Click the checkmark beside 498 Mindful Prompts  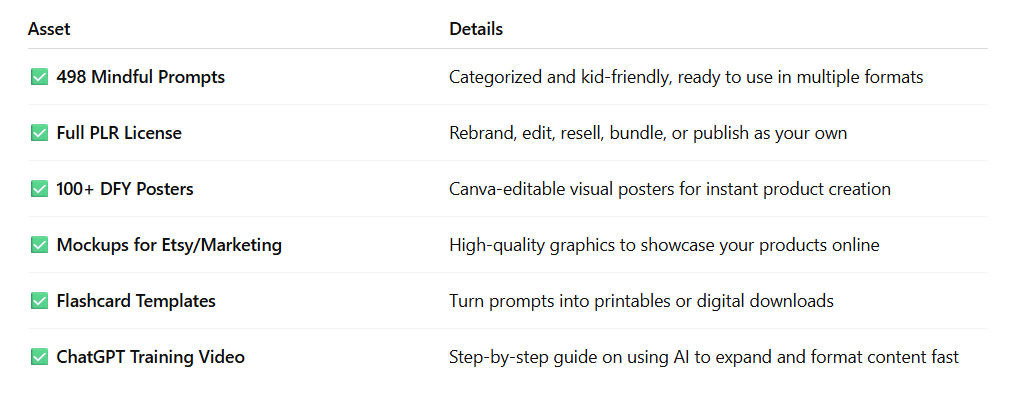point(39,77)
